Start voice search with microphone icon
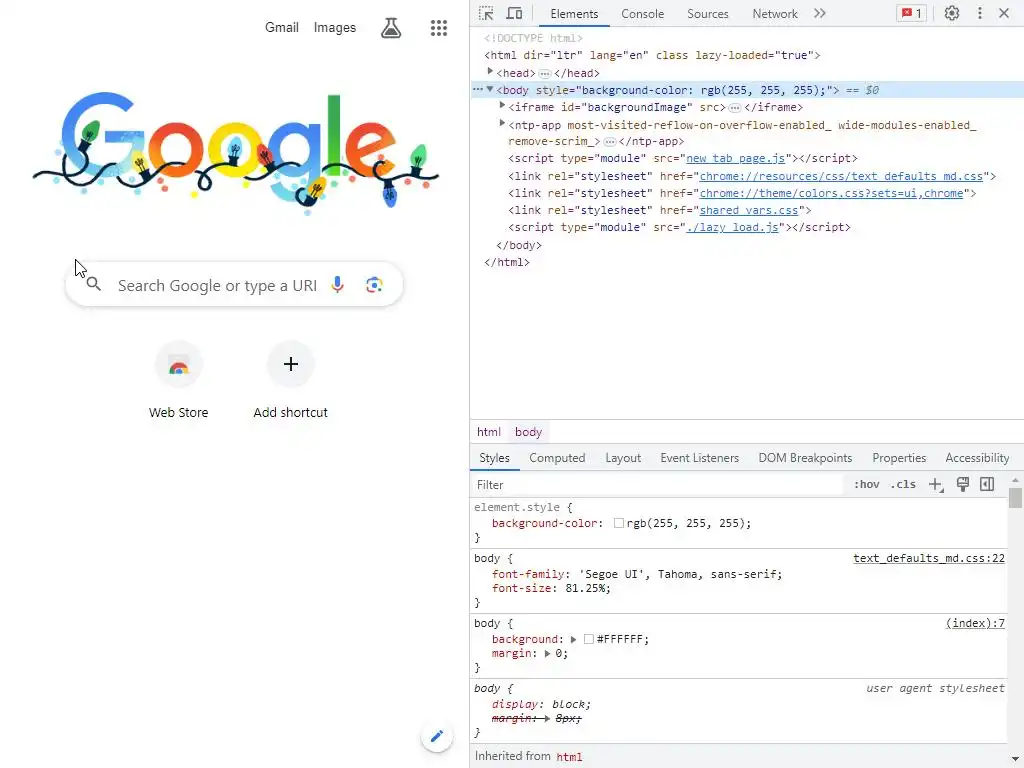The image size is (1024, 768). [x=338, y=284]
